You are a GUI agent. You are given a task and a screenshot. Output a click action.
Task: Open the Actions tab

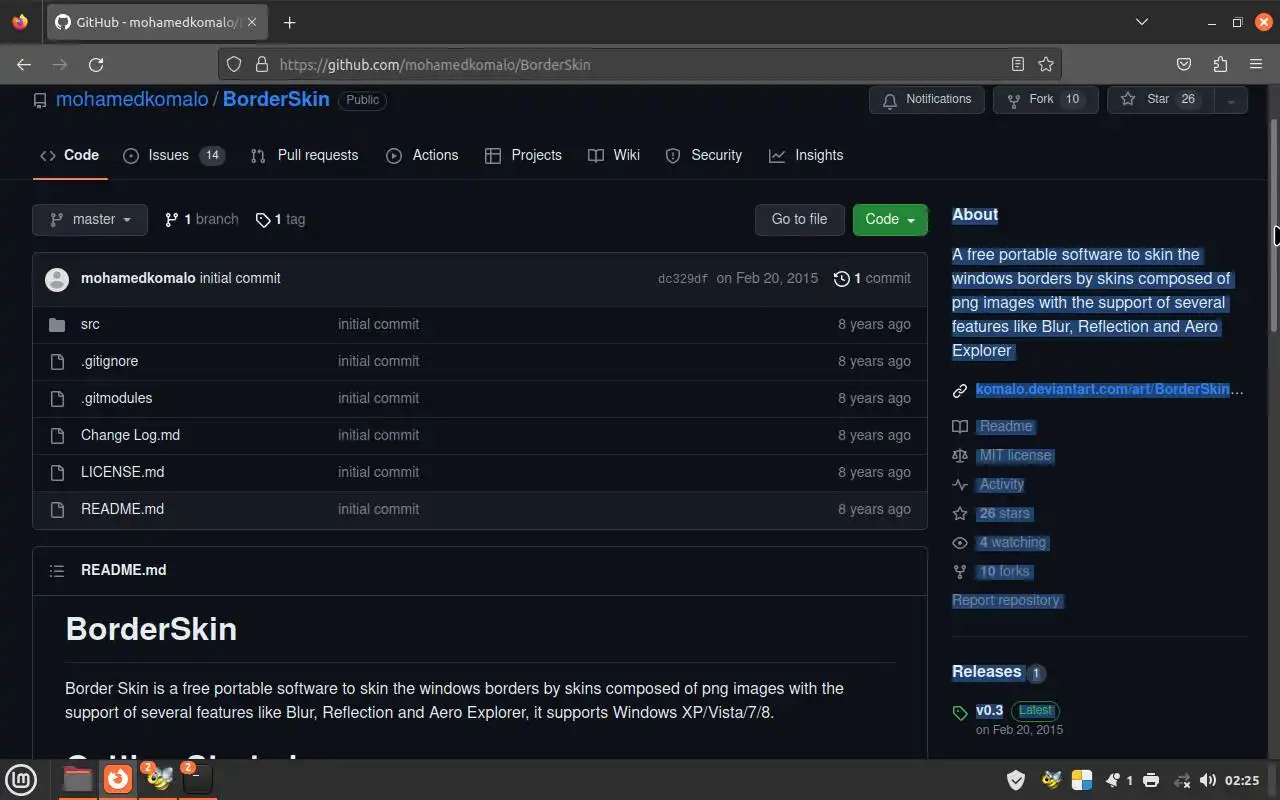click(x=422, y=155)
